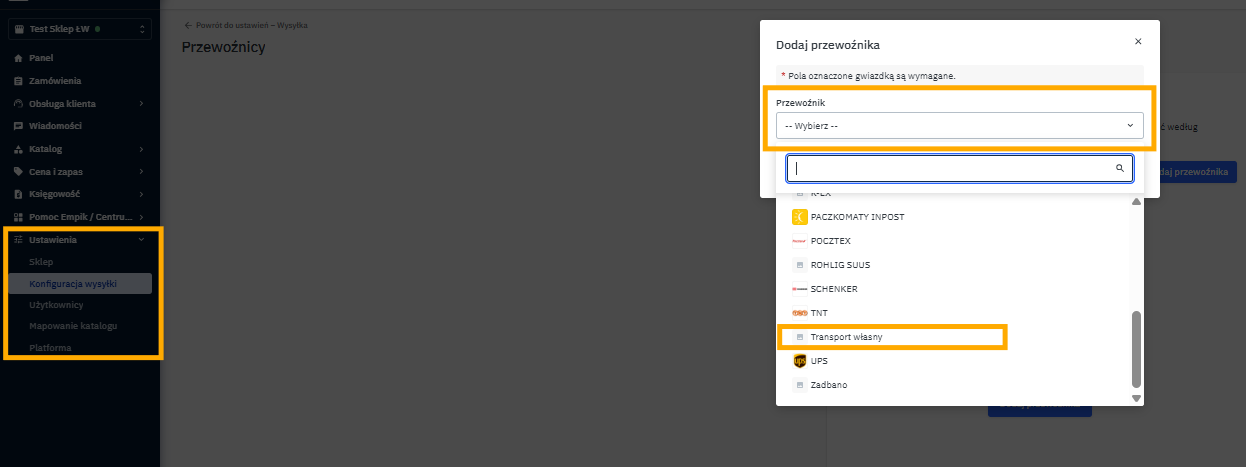
Task: Select Transport własny from carrier list
Action: (846, 337)
